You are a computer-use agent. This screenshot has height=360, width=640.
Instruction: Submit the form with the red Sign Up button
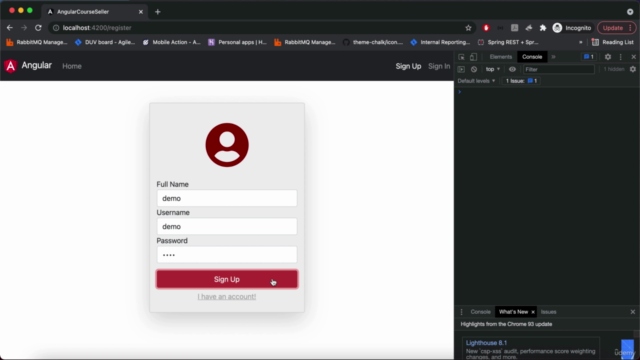coord(227,279)
